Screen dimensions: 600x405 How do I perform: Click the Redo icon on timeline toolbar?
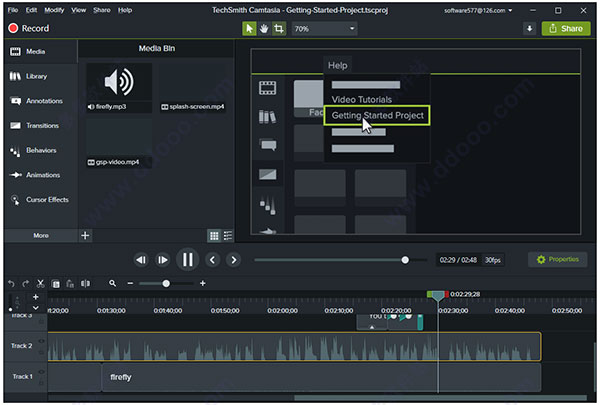26,284
